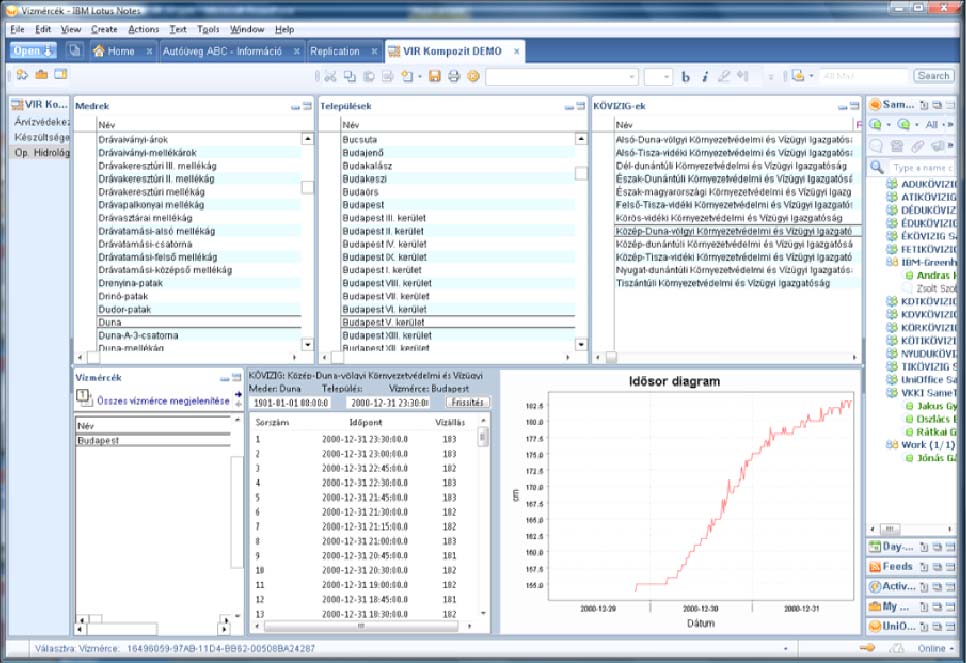
Task: Click Összes vízmérce megjelenítése link
Action: tap(163, 401)
